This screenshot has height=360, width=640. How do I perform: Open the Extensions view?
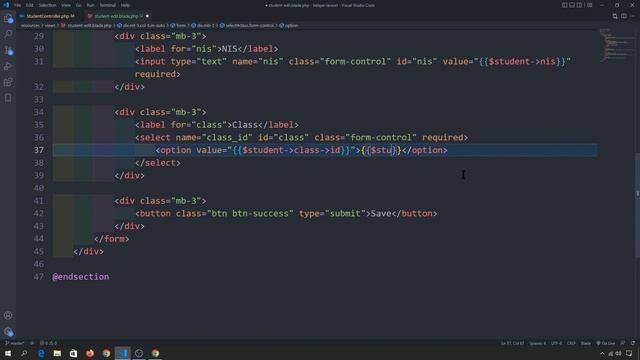8,82
